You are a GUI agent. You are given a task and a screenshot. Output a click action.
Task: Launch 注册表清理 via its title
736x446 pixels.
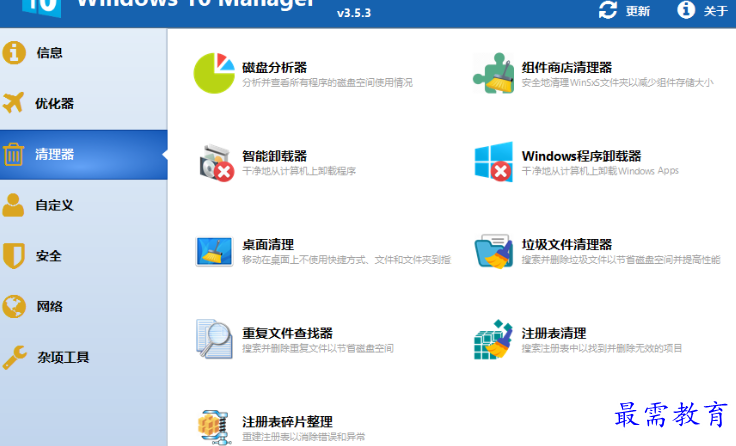click(x=554, y=333)
